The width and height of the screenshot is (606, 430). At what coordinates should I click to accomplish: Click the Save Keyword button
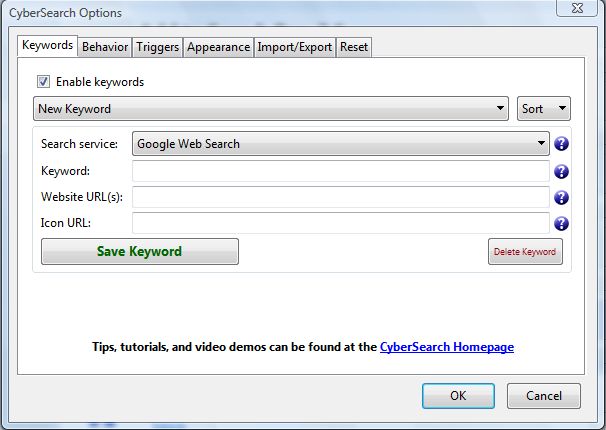point(140,252)
